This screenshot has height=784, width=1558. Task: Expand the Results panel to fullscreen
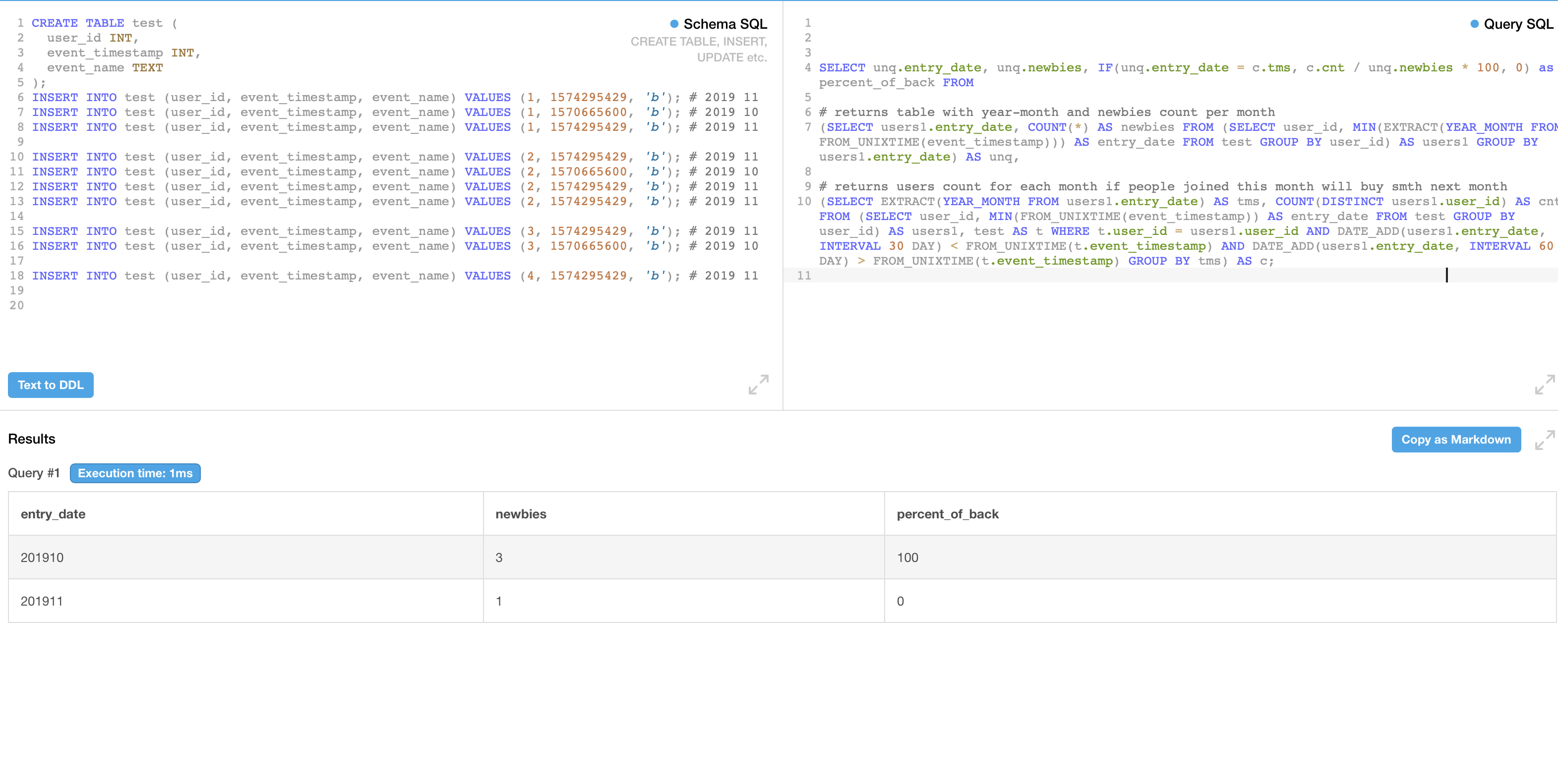point(1544,440)
